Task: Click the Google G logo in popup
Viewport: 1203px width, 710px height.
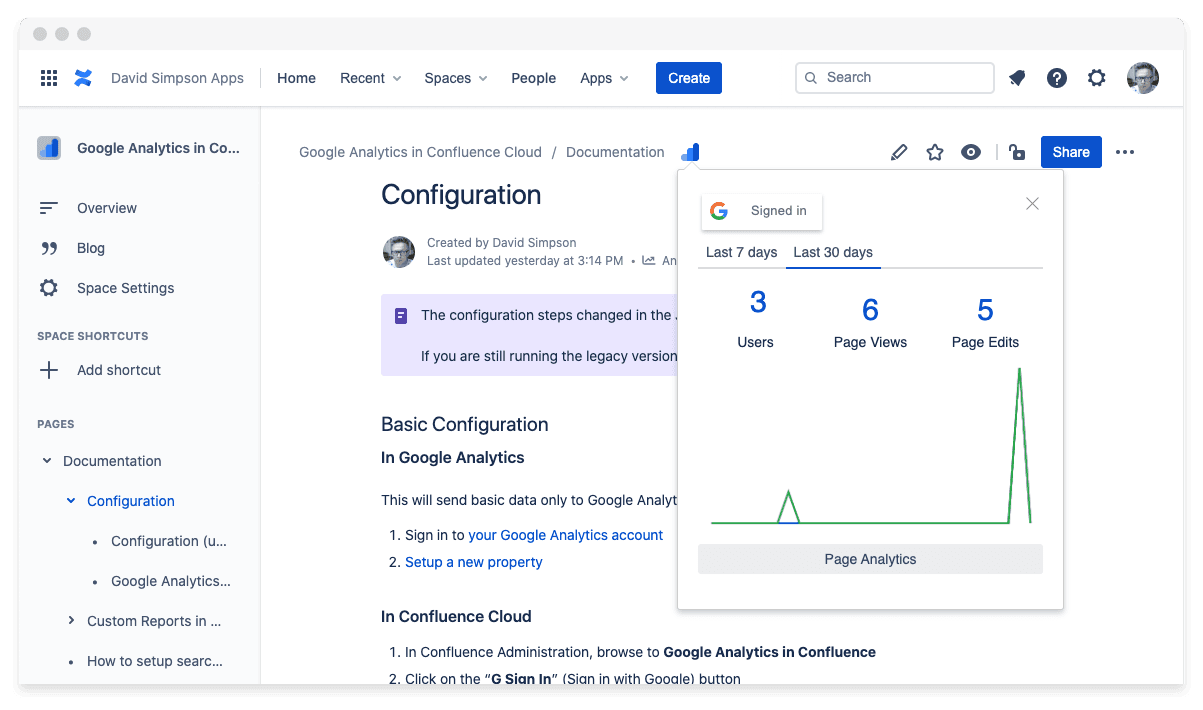Action: tap(719, 211)
